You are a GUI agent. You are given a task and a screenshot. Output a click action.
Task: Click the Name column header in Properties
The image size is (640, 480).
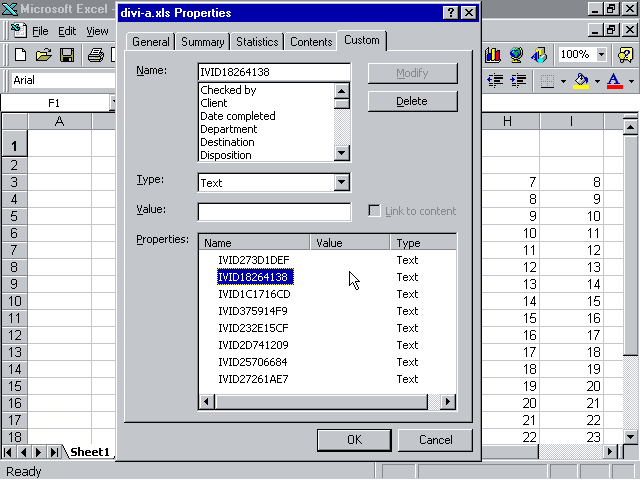click(x=254, y=243)
